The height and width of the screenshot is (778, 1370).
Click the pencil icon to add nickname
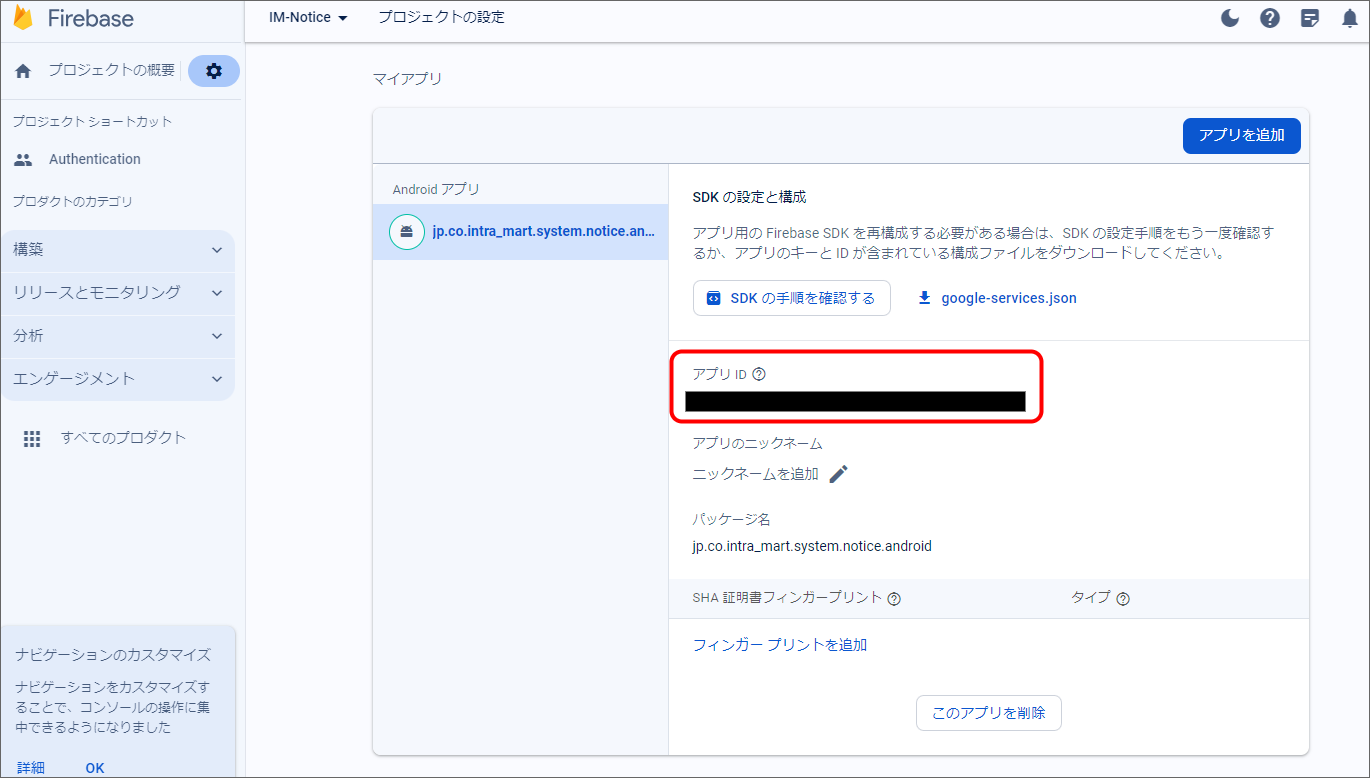click(x=838, y=474)
